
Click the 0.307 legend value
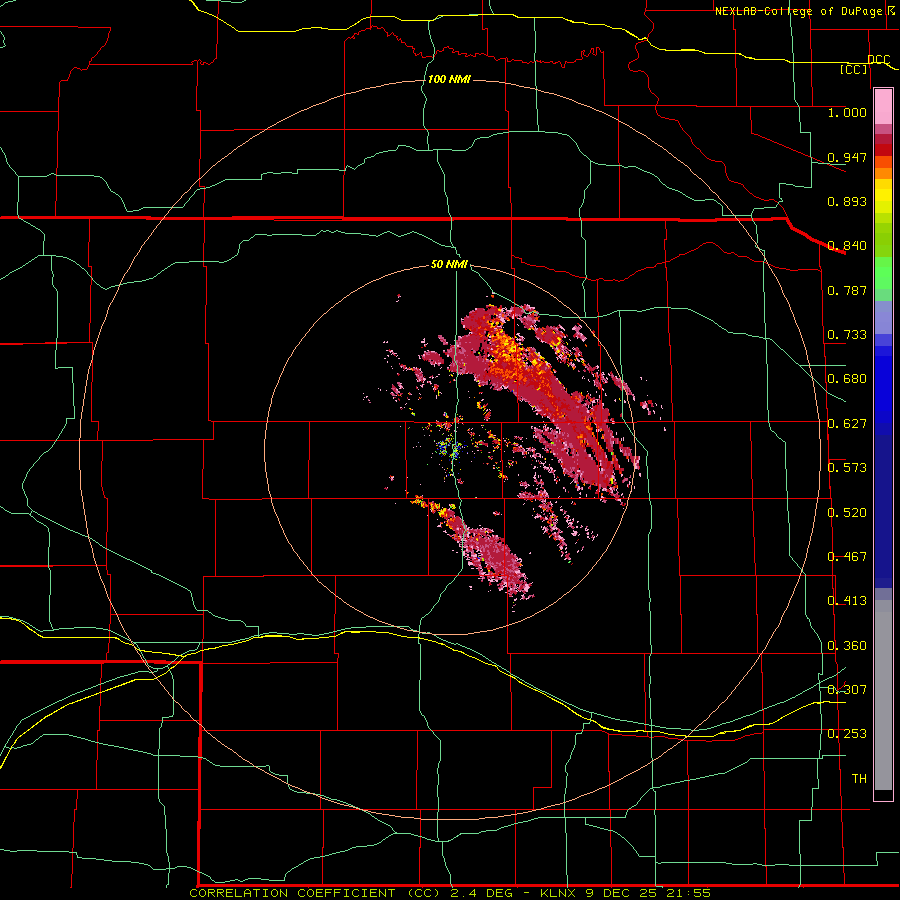847,690
